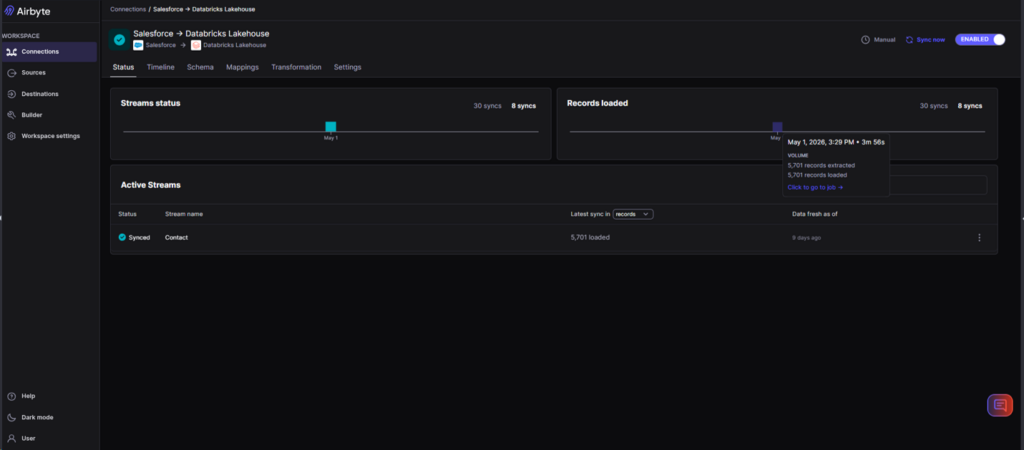Click the 5,701 loaded value

(590, 238)
